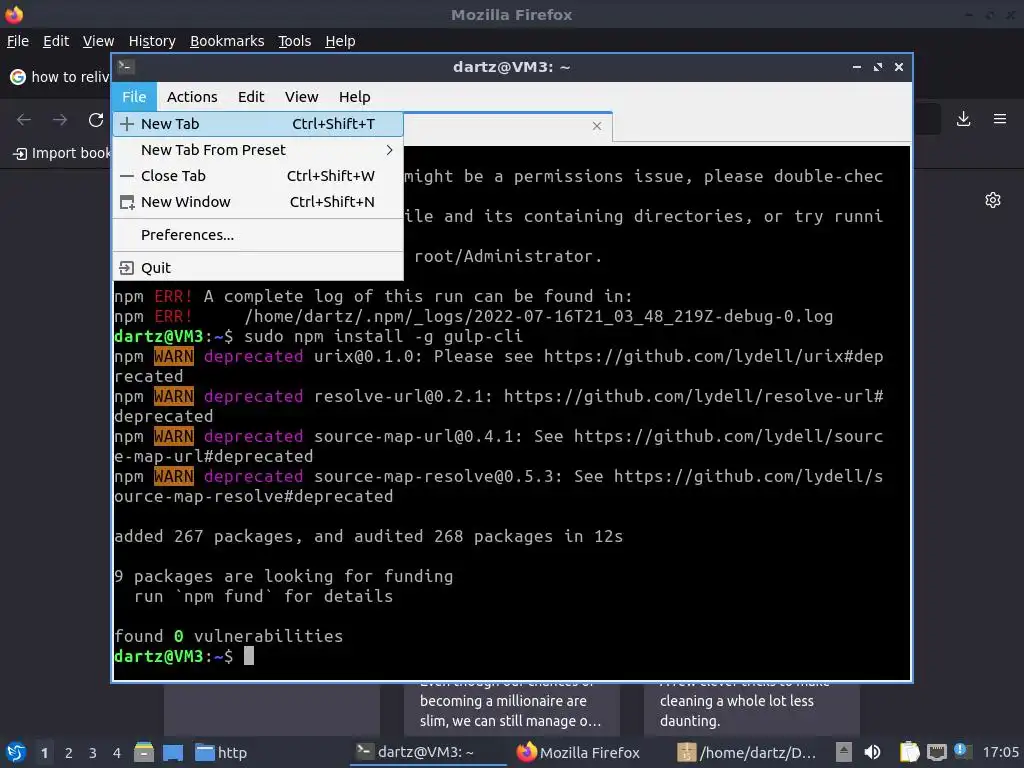This screenshot has width=1024, height=768.
Task: Open the file manager quick-launch icon
Action: [x=144, y=752]
